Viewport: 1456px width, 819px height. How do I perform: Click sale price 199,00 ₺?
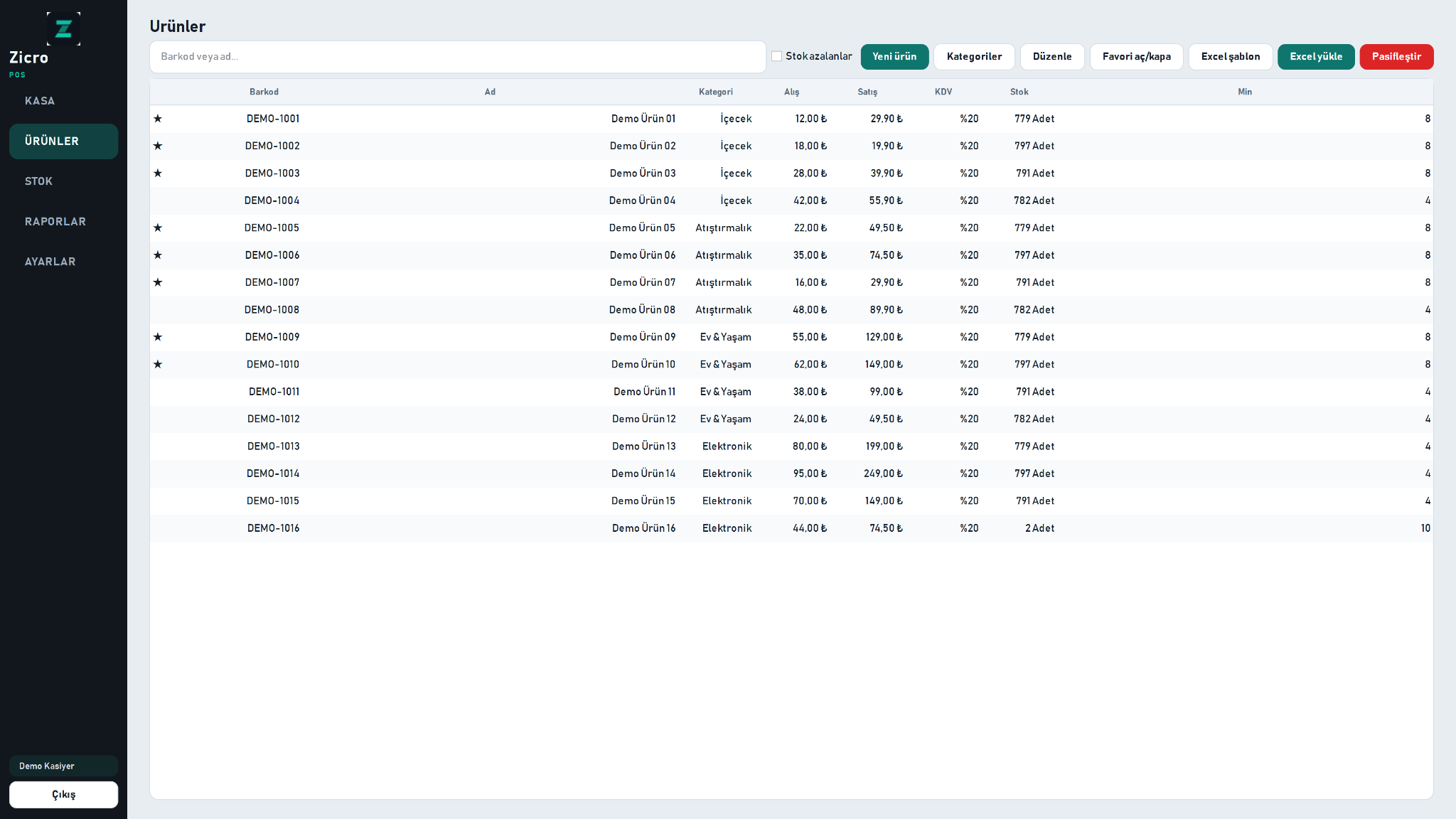884,446
